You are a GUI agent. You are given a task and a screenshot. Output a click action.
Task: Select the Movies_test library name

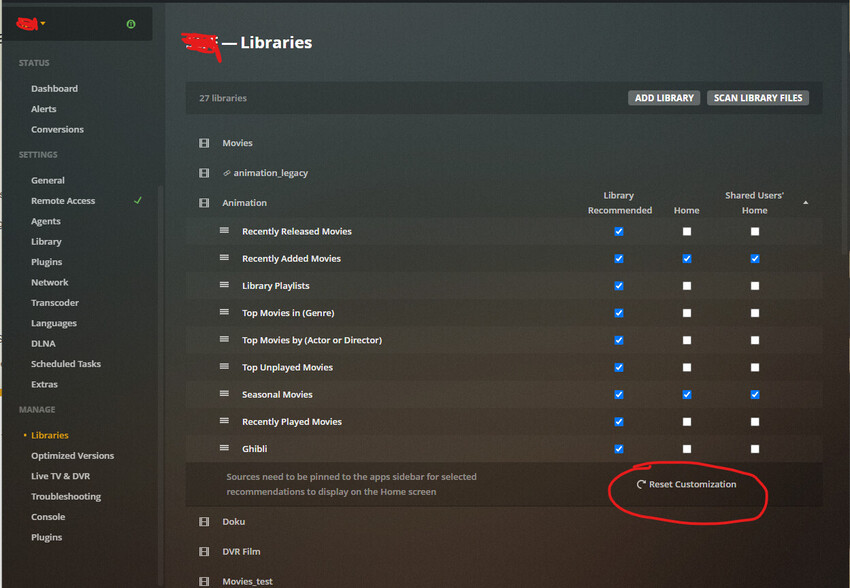[x=247, y=581]
